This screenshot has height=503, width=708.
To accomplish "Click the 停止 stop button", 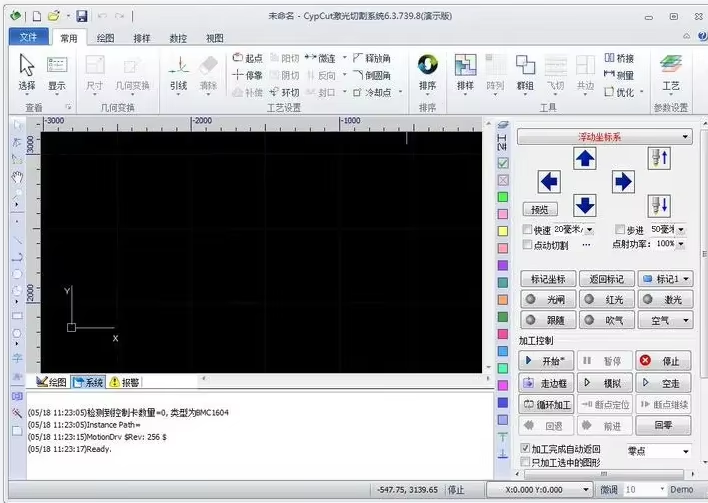I will pos(664,361).
